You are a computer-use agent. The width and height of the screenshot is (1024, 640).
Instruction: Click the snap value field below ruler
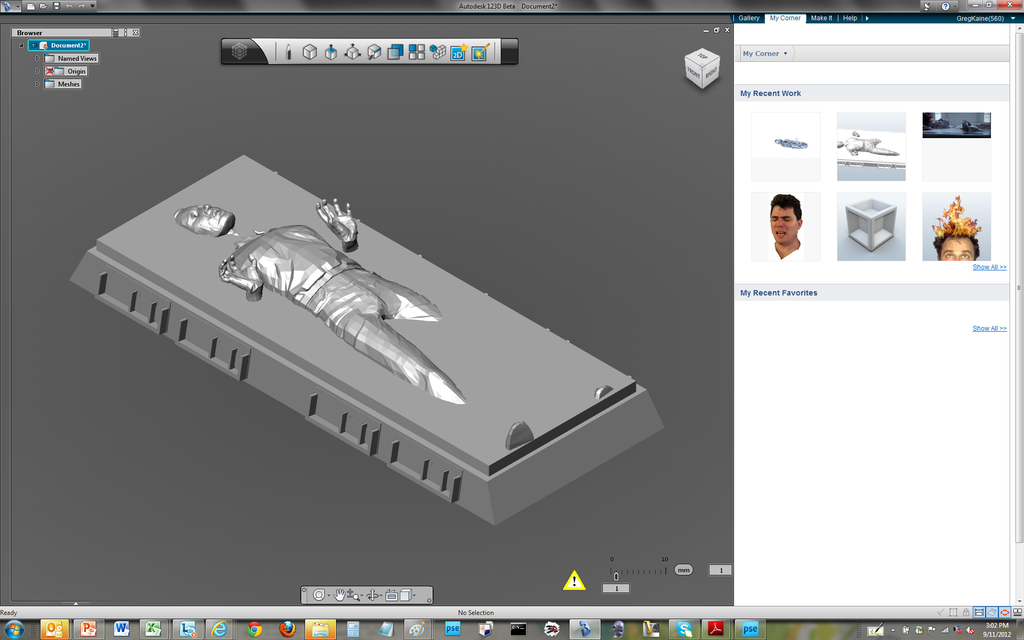tap(616, 588)
